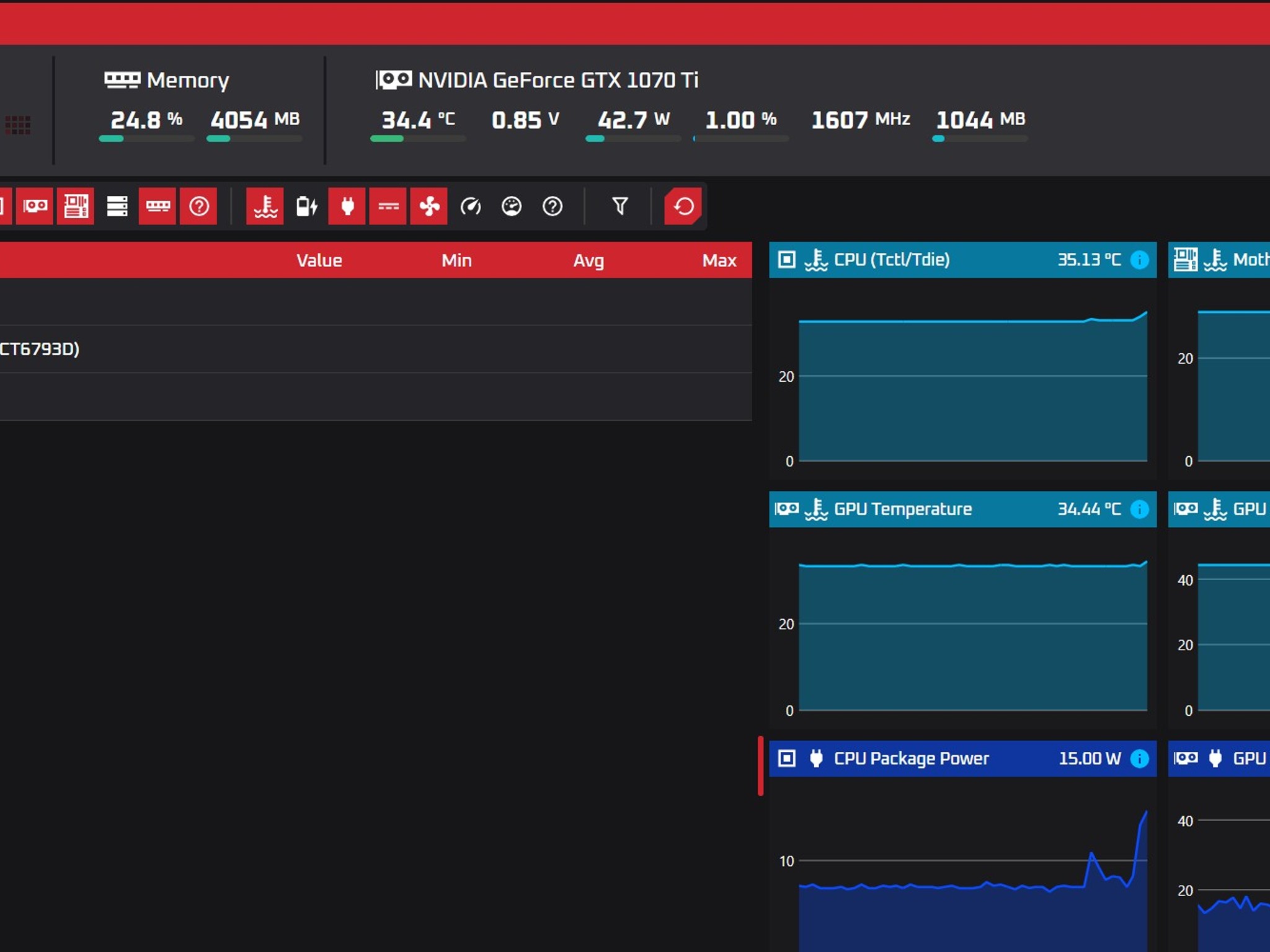
Task: Toggle the motherboard sensor filter
Action: 76,206
